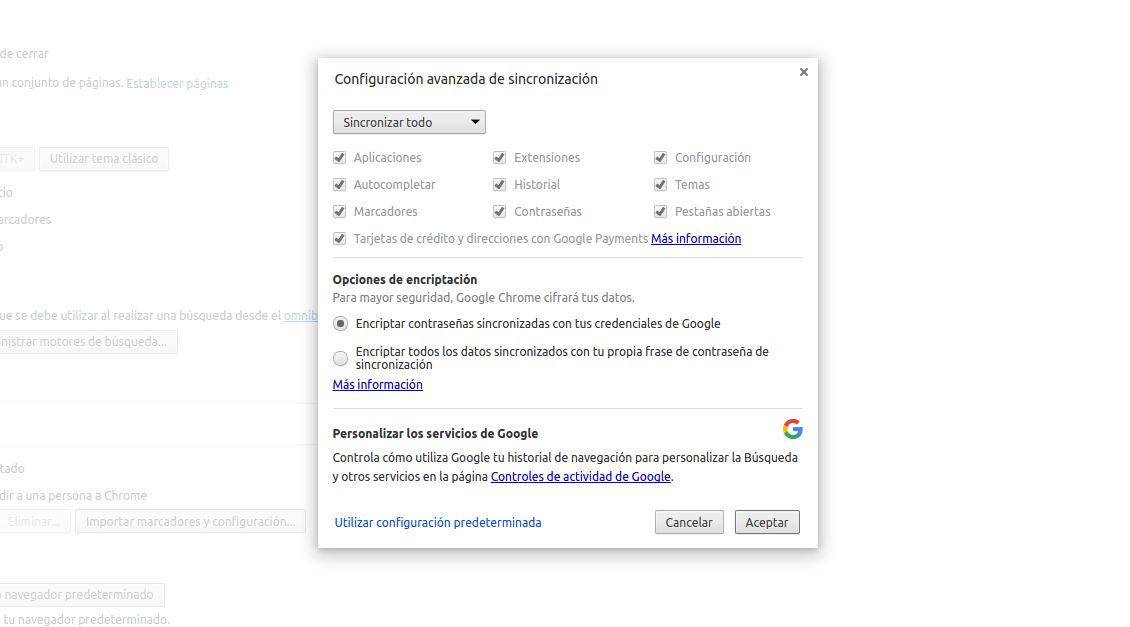Toggle the Extensiones checkbox
This screenshot has height=627, width=1130.
[x=500, y=158]
